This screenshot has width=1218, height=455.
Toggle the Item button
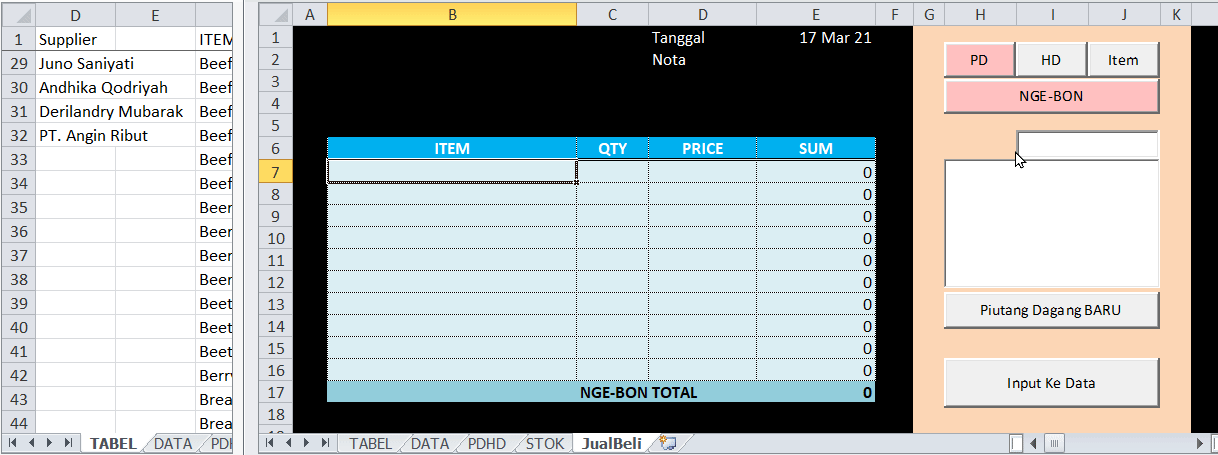[1123, 60]
